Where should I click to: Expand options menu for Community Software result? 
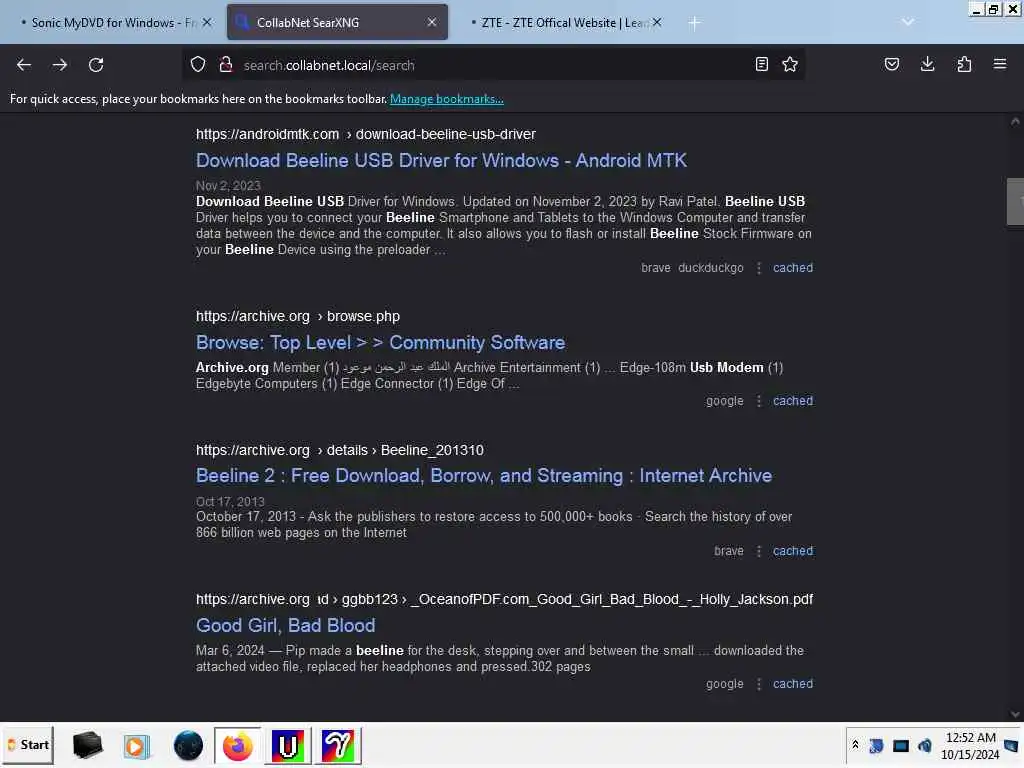pos(759,401)
